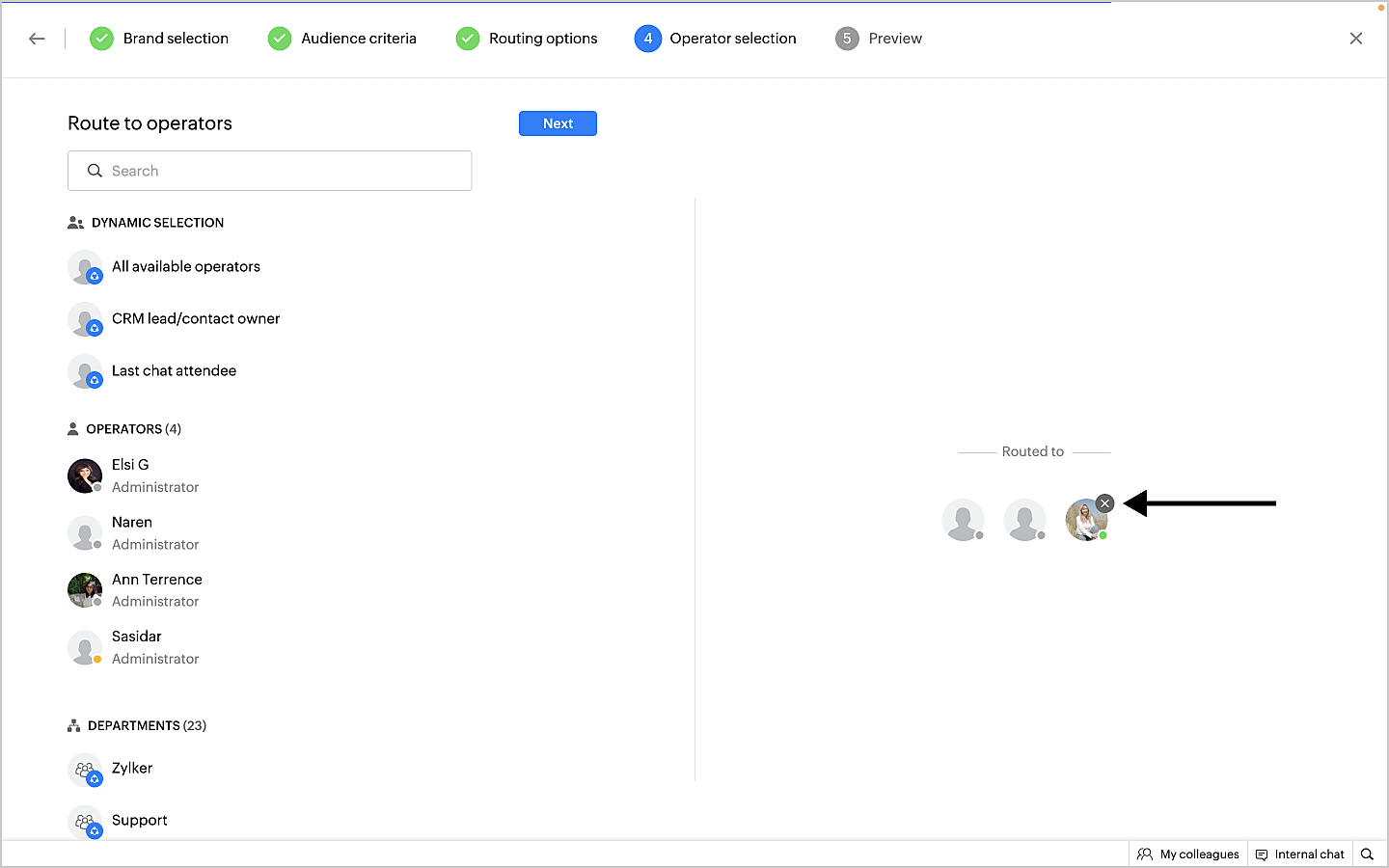1389x868 pixels.
Task: Choose CRM lead/contact owner routing
Action: click(196, 318)
